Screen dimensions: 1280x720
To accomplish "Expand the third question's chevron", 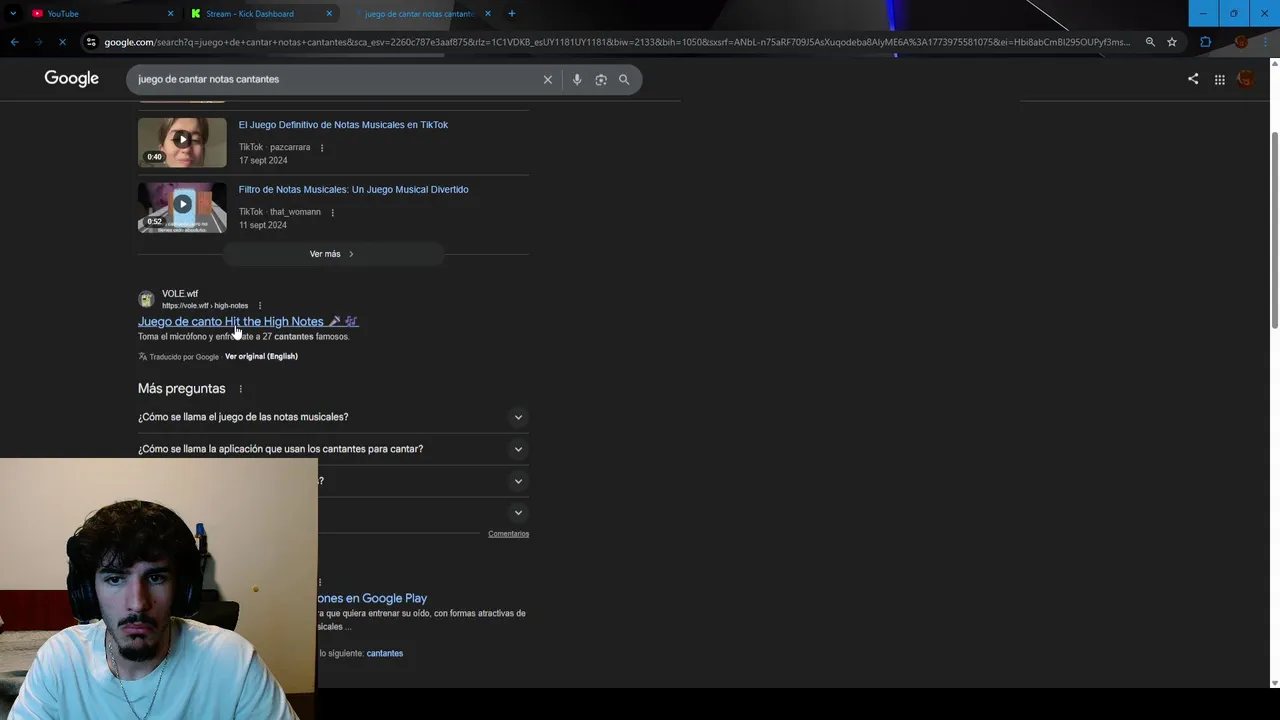I will click(518, 481).
